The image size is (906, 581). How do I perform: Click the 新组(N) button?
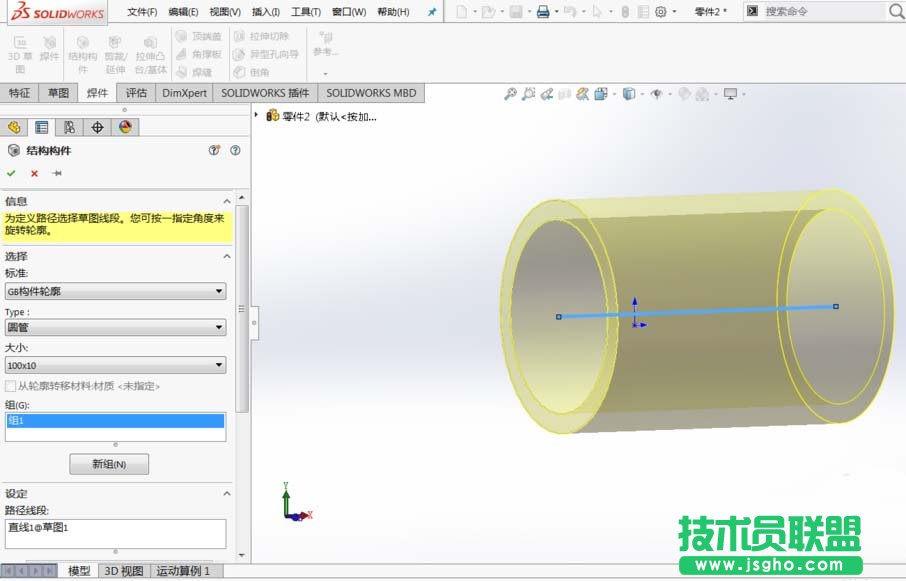point(108,463)
